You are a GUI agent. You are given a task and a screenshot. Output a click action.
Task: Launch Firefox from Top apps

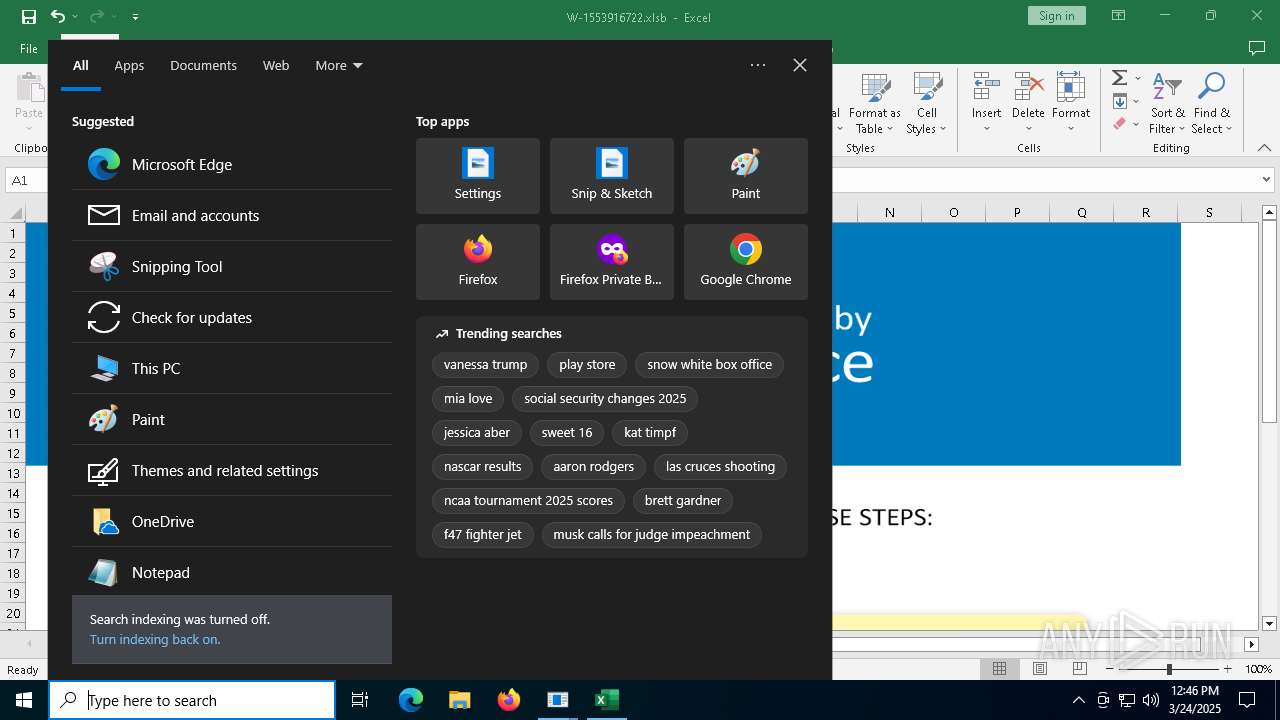click(478, 262)
